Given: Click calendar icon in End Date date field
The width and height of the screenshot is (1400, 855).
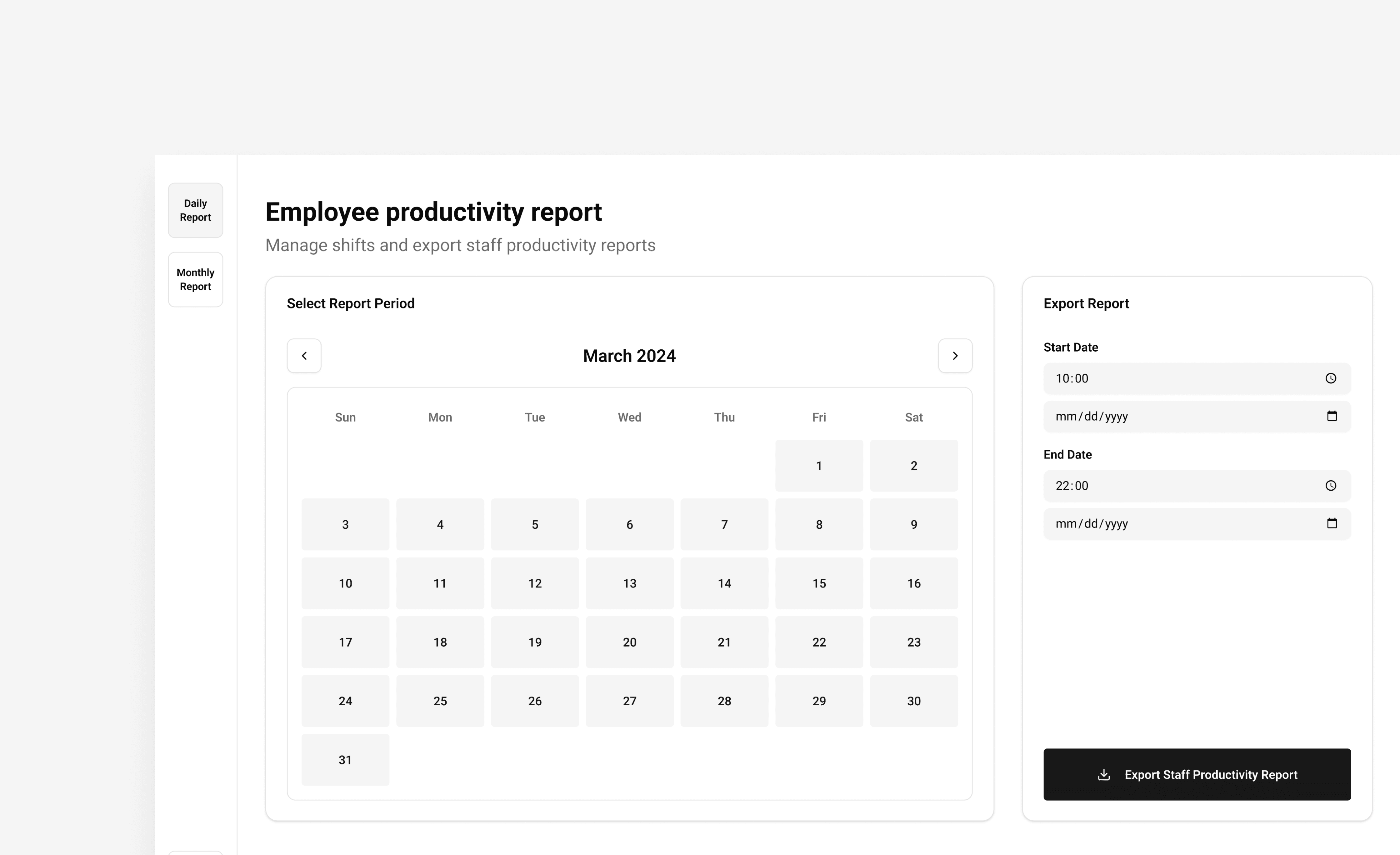Looking at the screenshot, I should pyautogui.click(x=1331, y=523).
